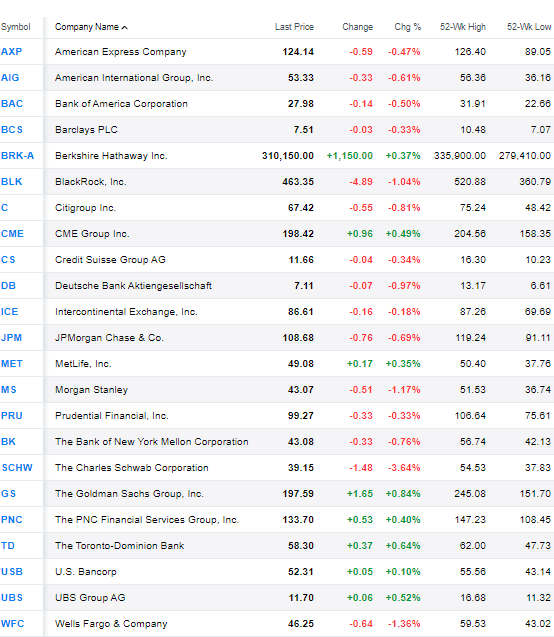Open BAC ticker symbol link
The width and height of the screenshot is (554, 637).
(12, 104)
